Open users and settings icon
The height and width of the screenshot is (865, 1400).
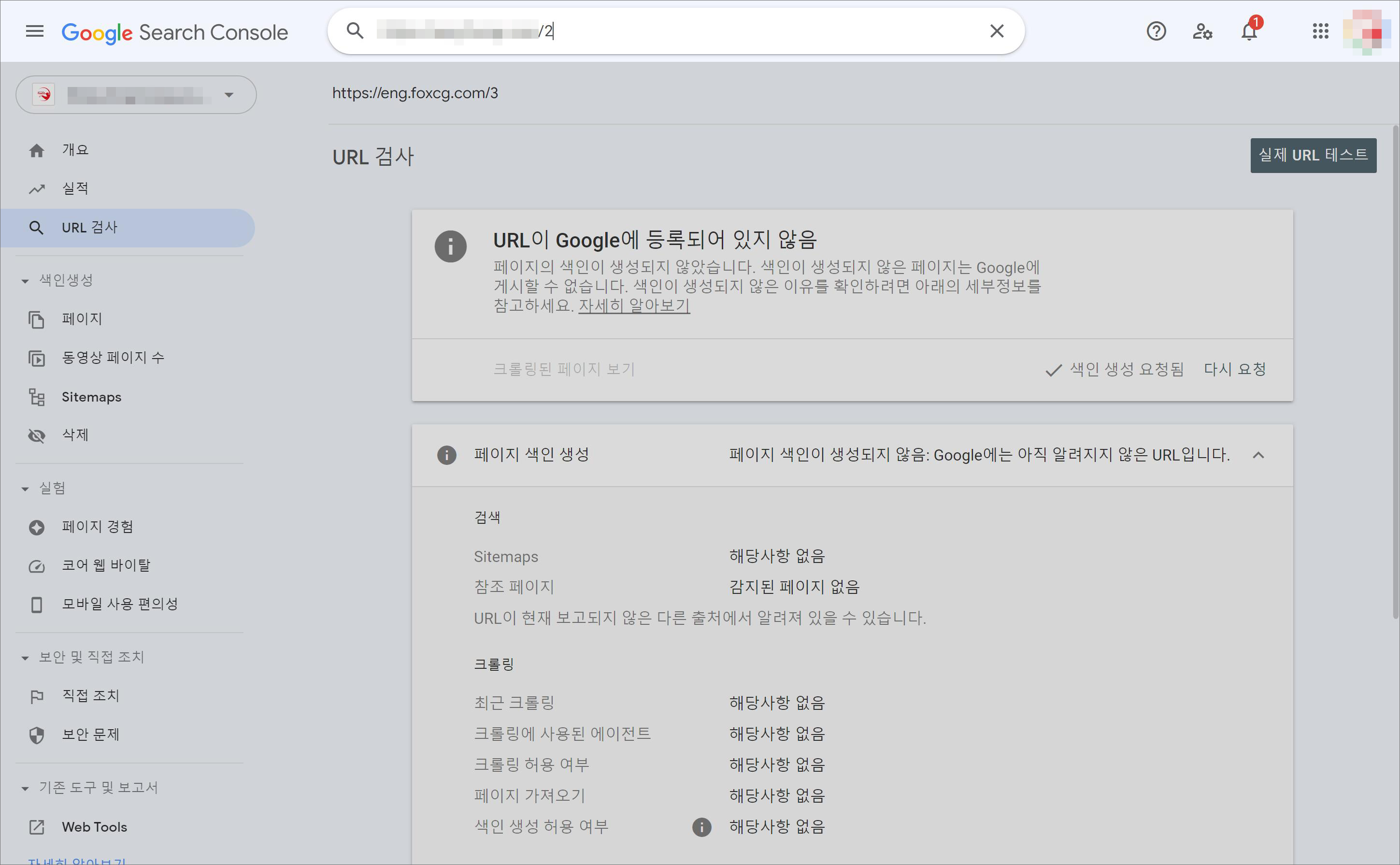(x=1202, y=31)
